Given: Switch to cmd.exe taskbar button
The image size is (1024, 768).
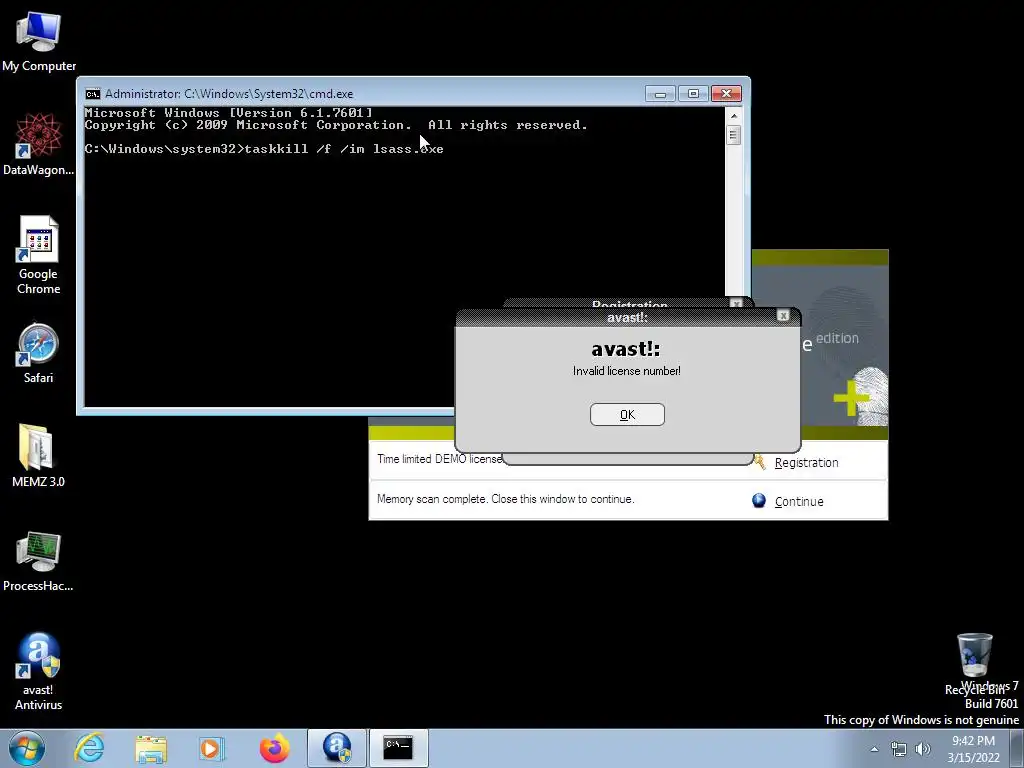Looking at the screenshot, I should coord(398,748).
